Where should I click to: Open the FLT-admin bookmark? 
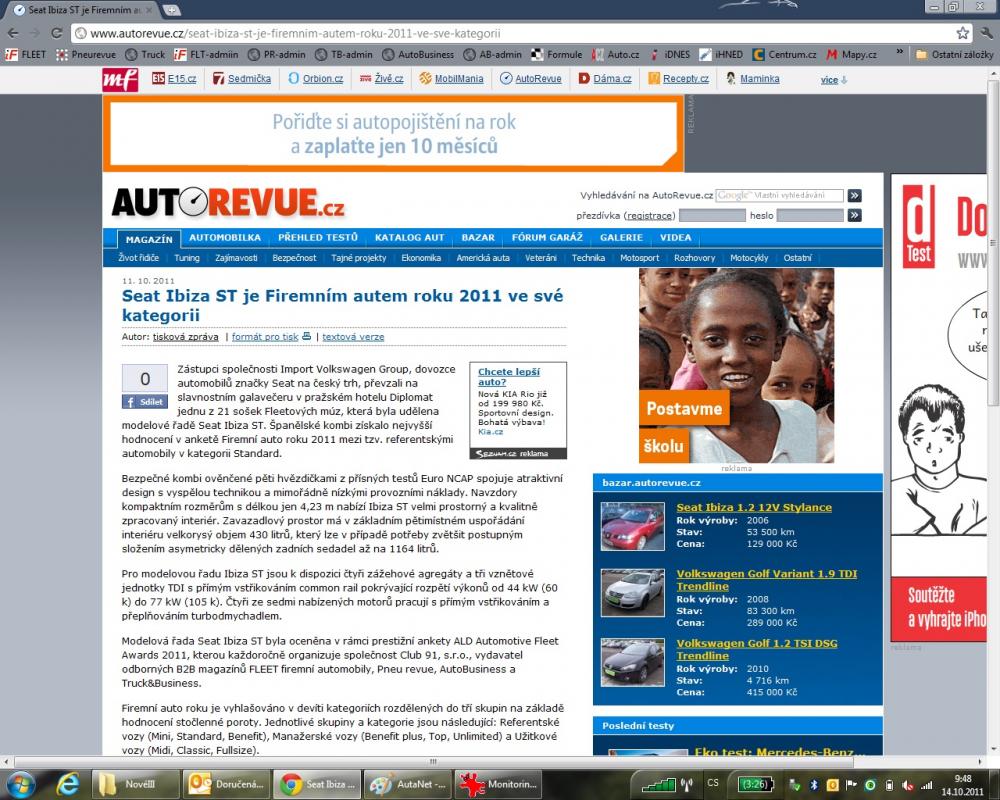206,55
